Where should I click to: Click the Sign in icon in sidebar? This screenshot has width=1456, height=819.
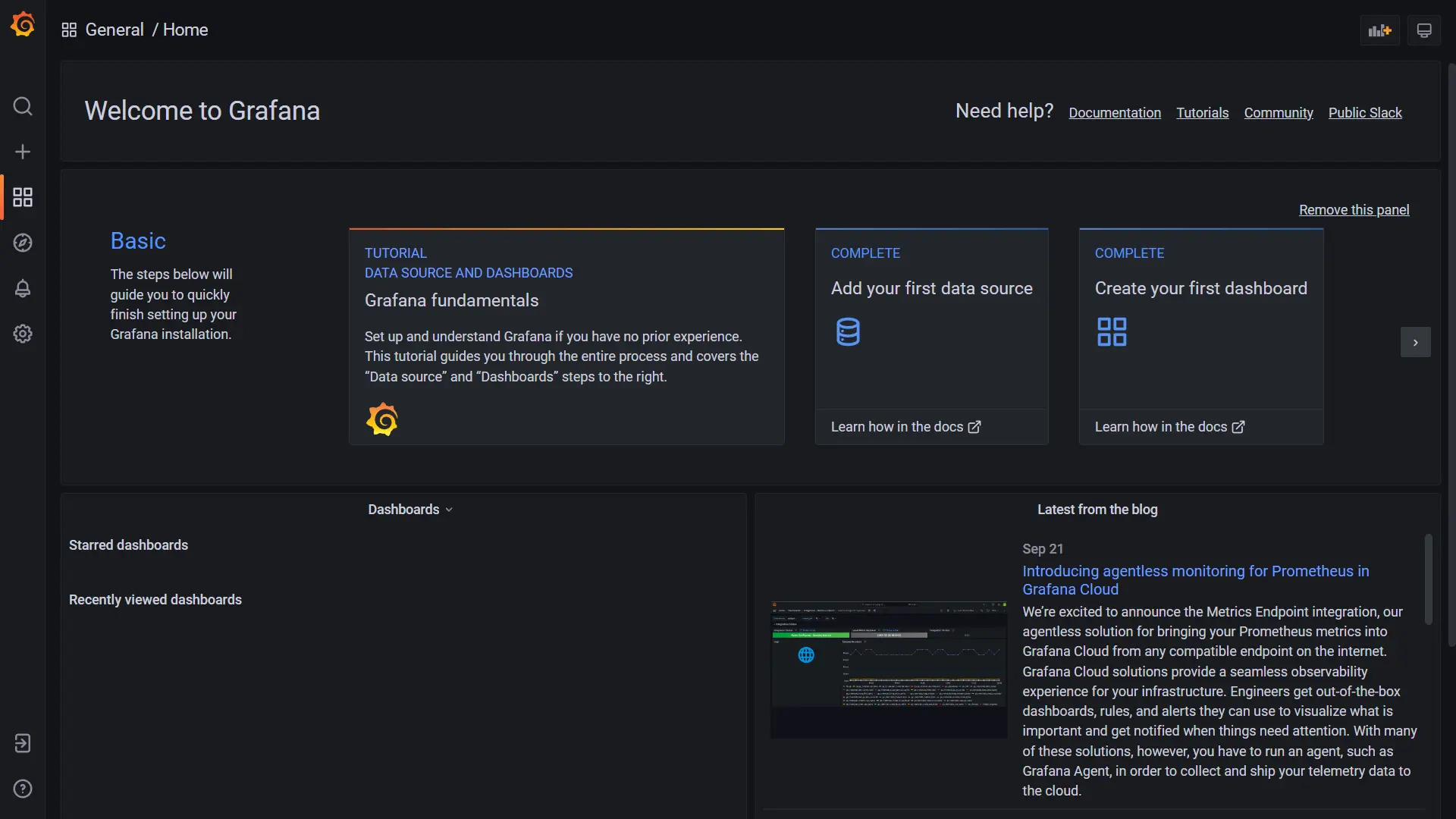[23, 743]
